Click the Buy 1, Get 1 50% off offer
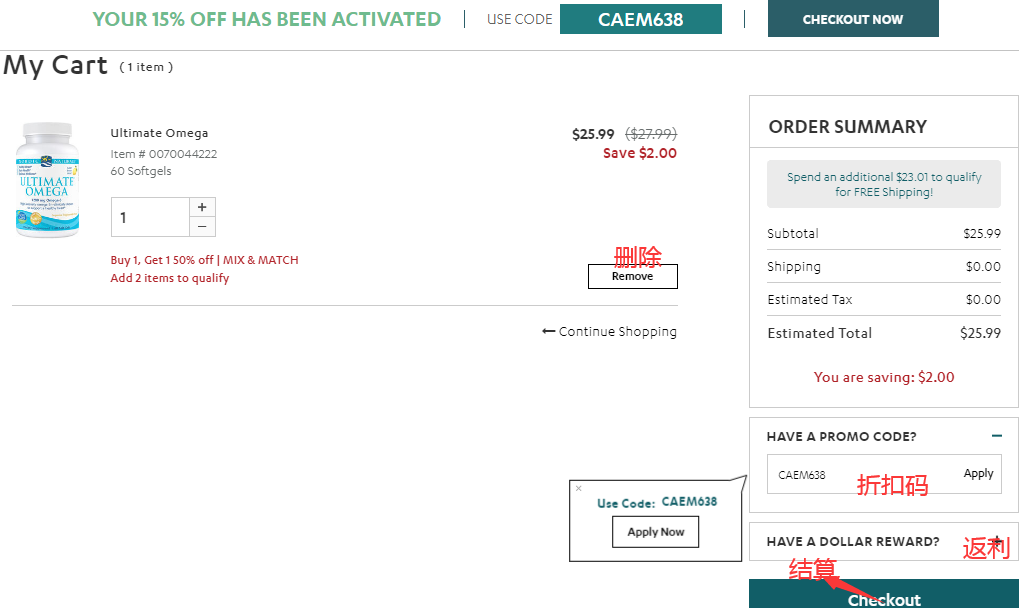The image size is (1019, 608). (161, 260)
